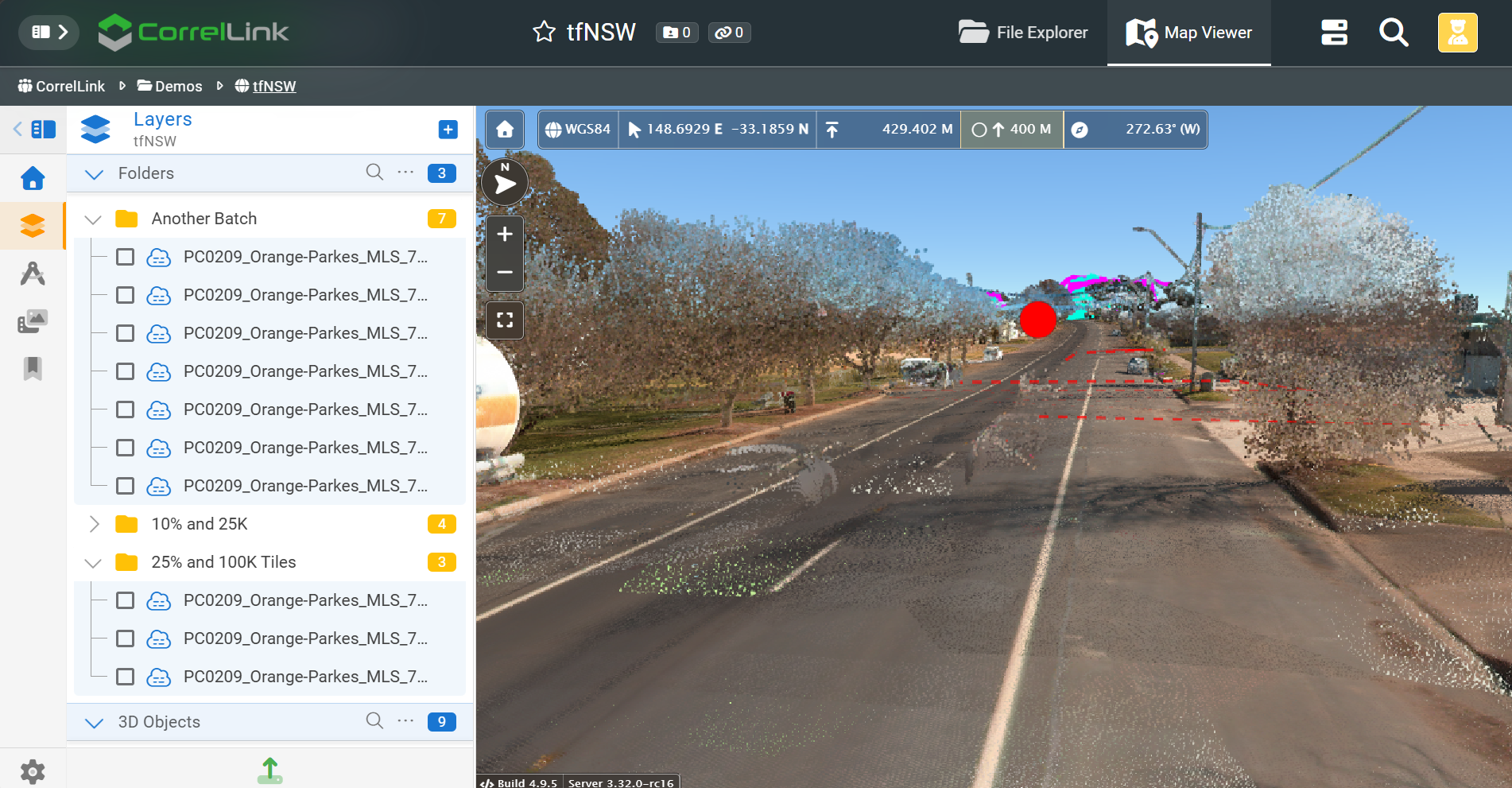Open the image gallery sidebar icon
This screenshot has width=1512, height=788.
click(33, 321)
